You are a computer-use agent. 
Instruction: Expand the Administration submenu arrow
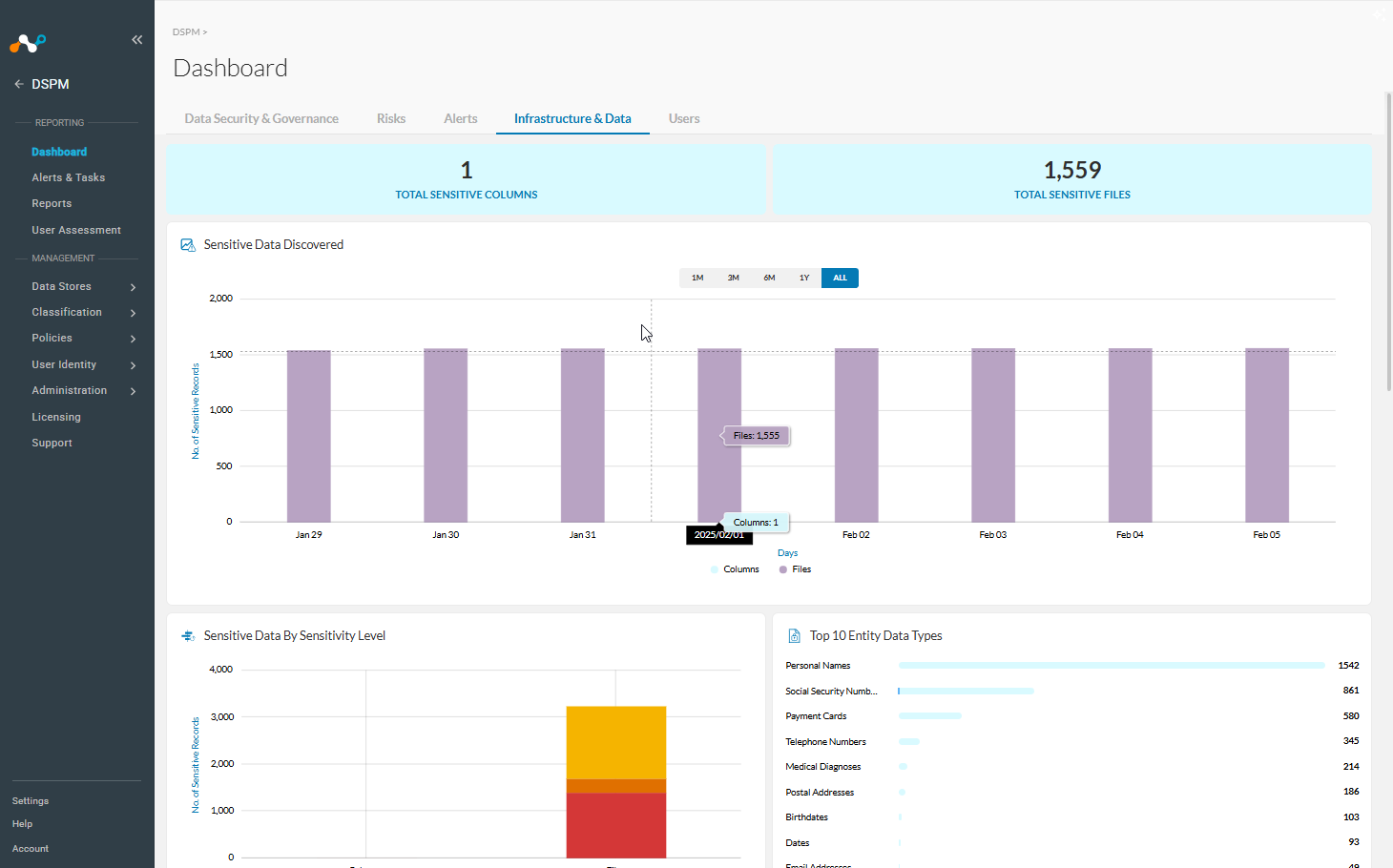tap(133, 391)
